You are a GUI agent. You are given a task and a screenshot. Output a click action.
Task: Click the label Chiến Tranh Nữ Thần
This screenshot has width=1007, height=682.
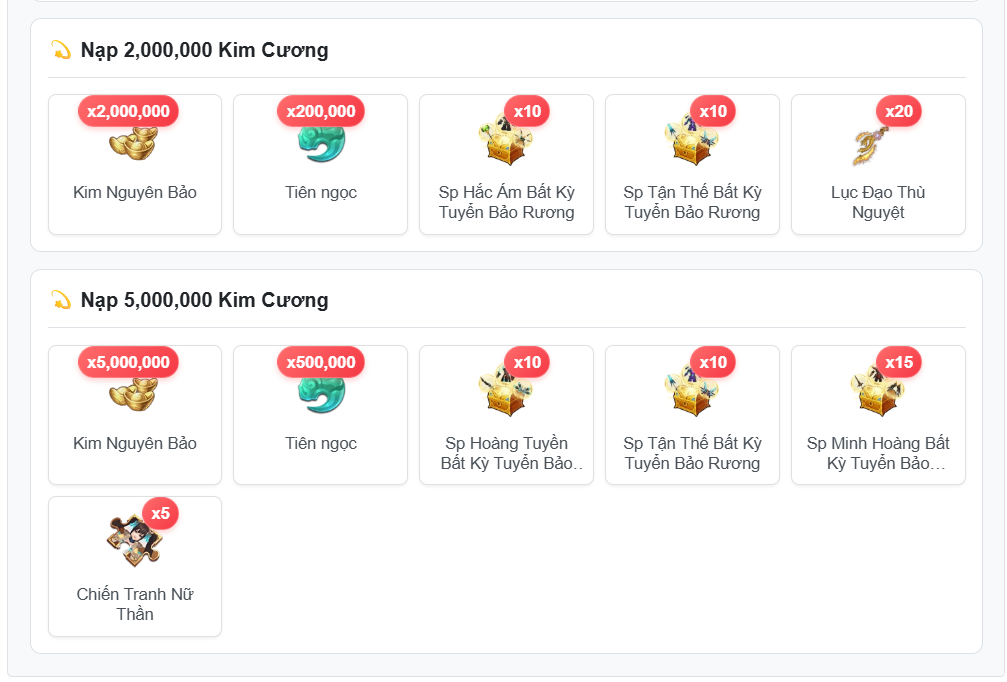pyautogui.click(x=135, y=604)
